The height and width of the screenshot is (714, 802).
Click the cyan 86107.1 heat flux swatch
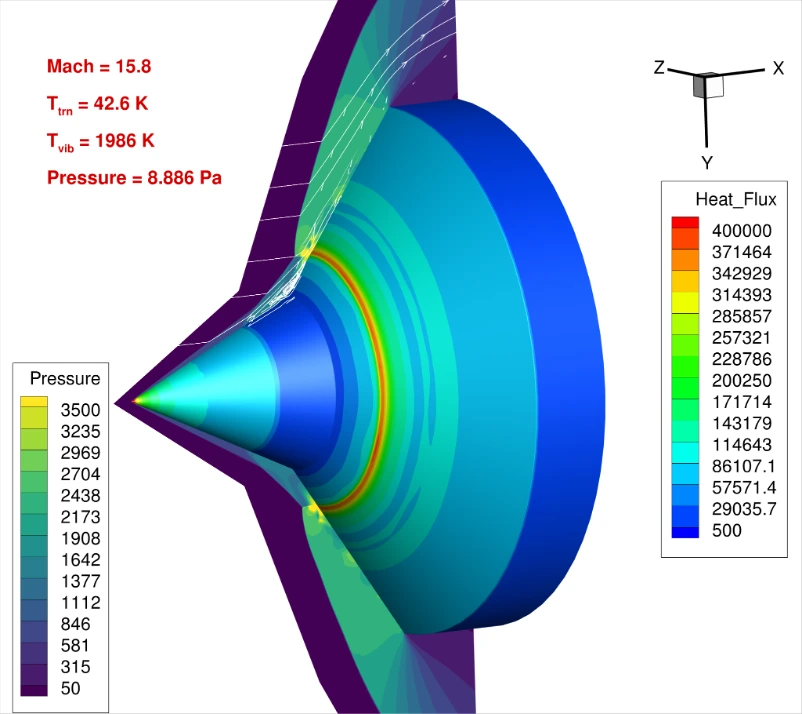[685, 466]
